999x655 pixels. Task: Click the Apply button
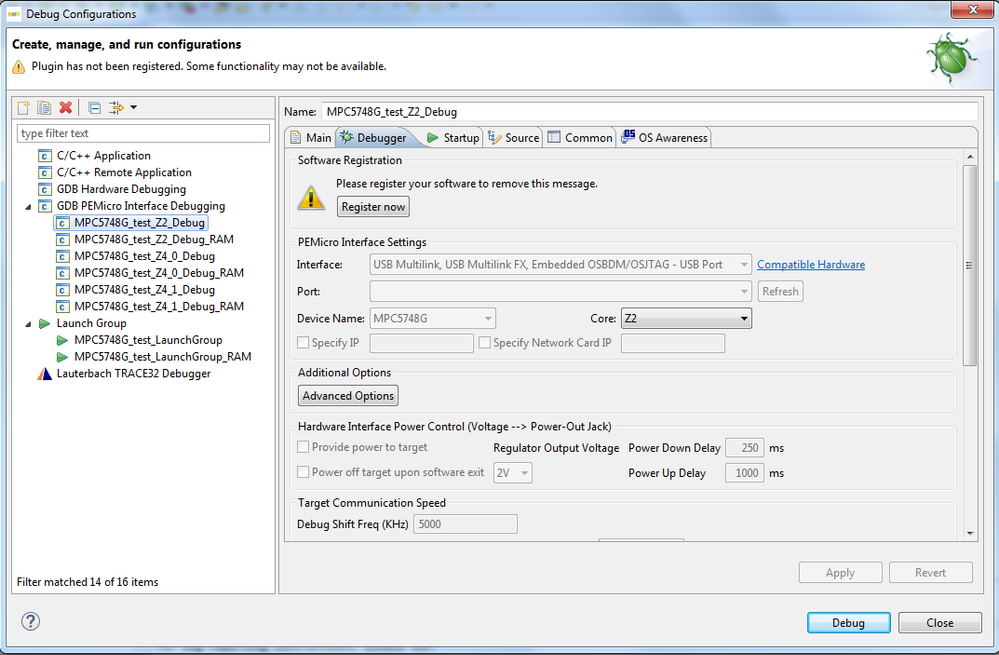840,572
